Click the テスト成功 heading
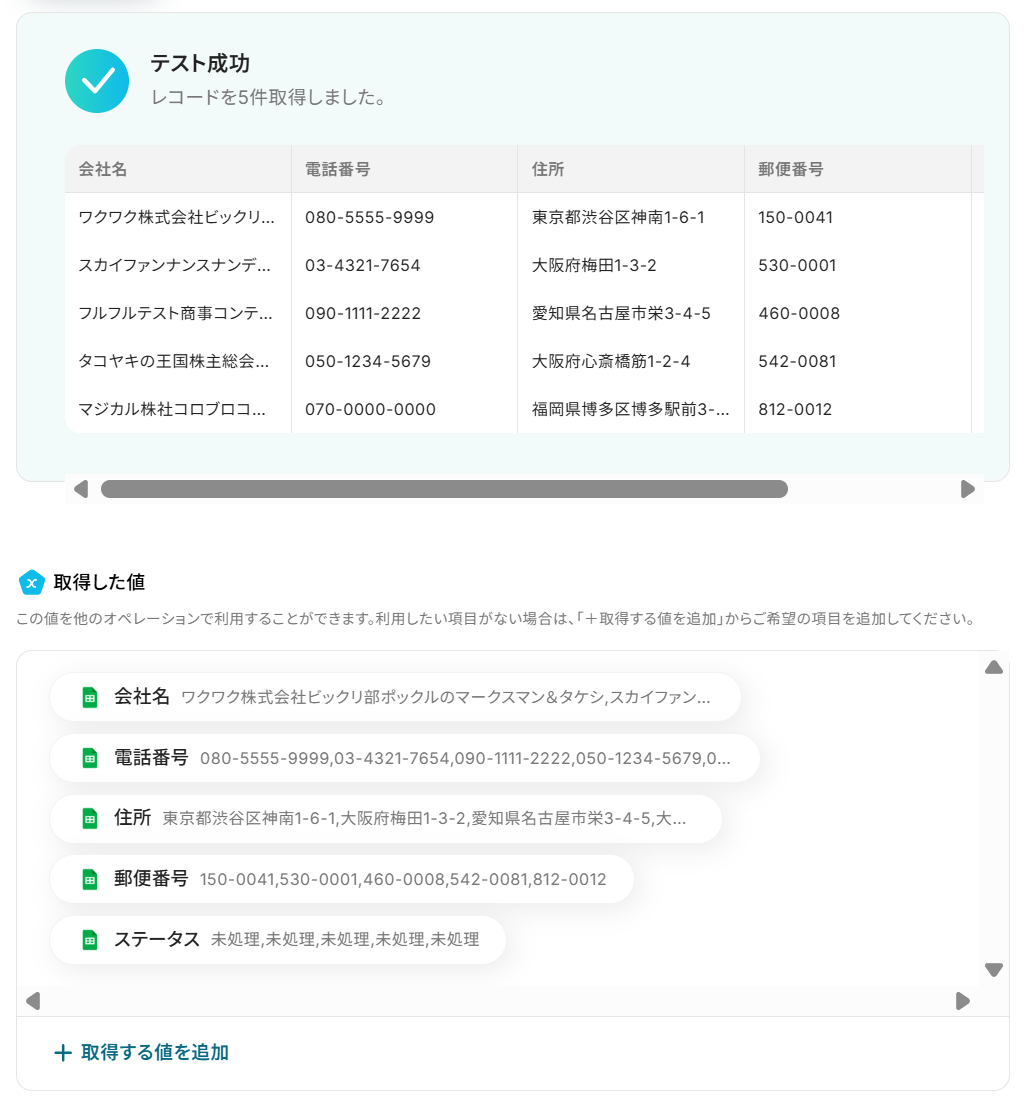The height and width of the screenshot is (1112, 1024). (200, 64)
